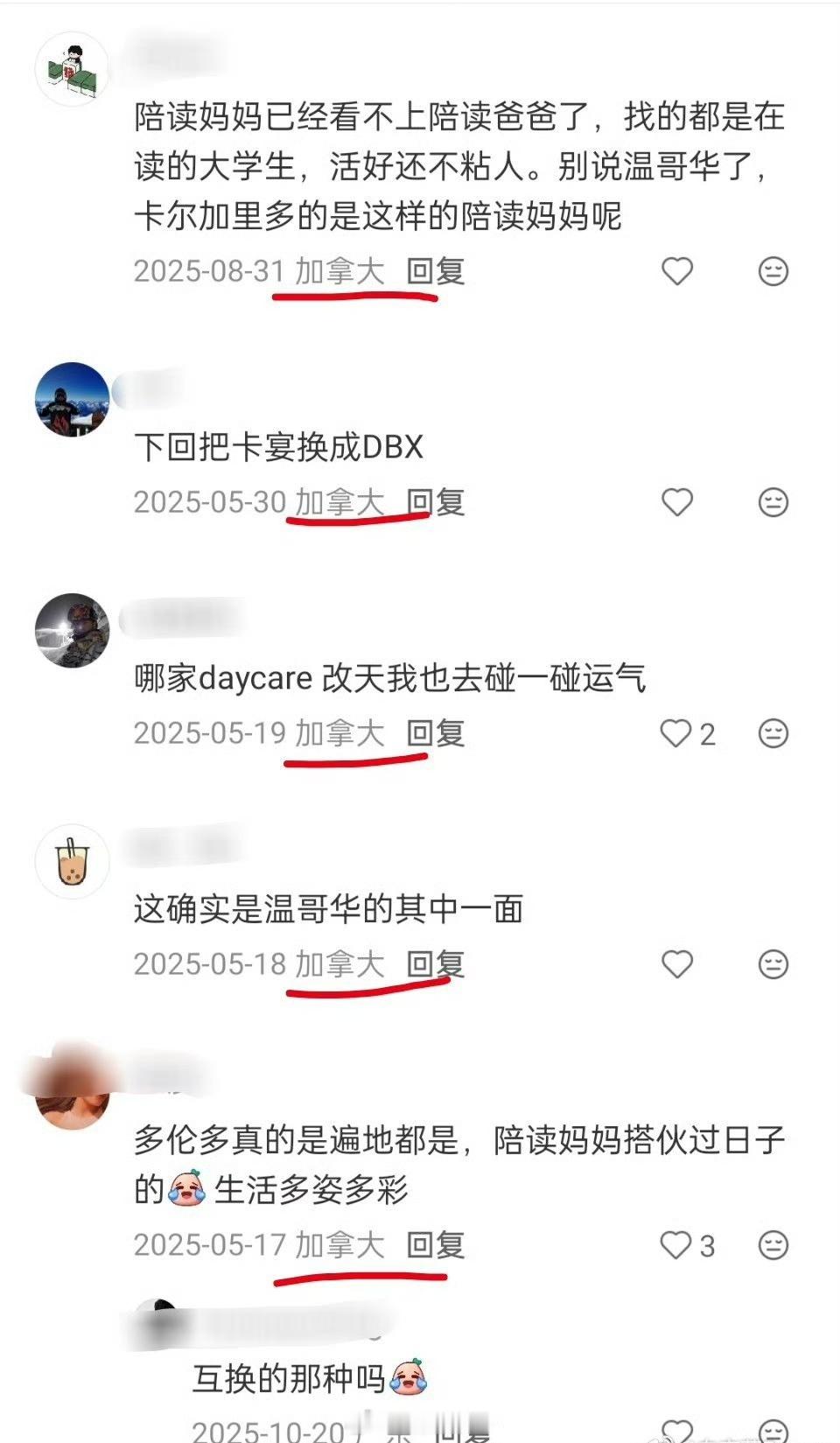Tap dislike face on the daycare comment

[x=773, y=733]
